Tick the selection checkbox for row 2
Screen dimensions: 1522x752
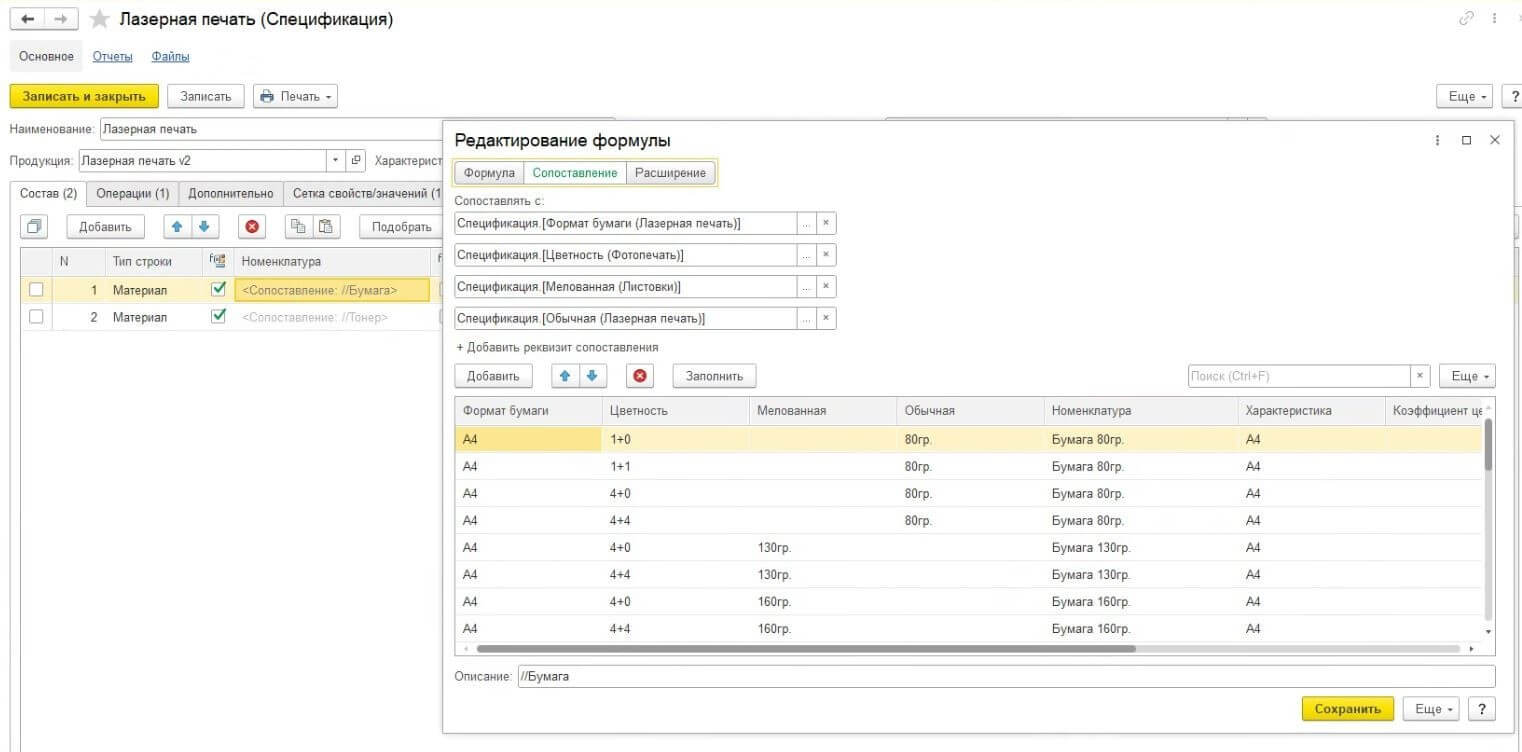(36, 317)
